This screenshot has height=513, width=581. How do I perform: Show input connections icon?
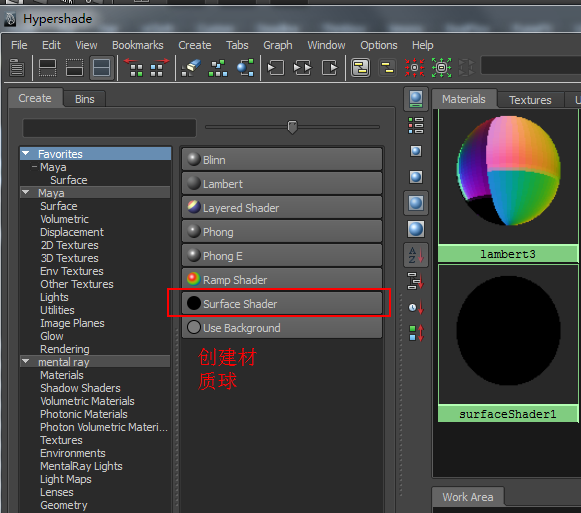coord(276,68)
